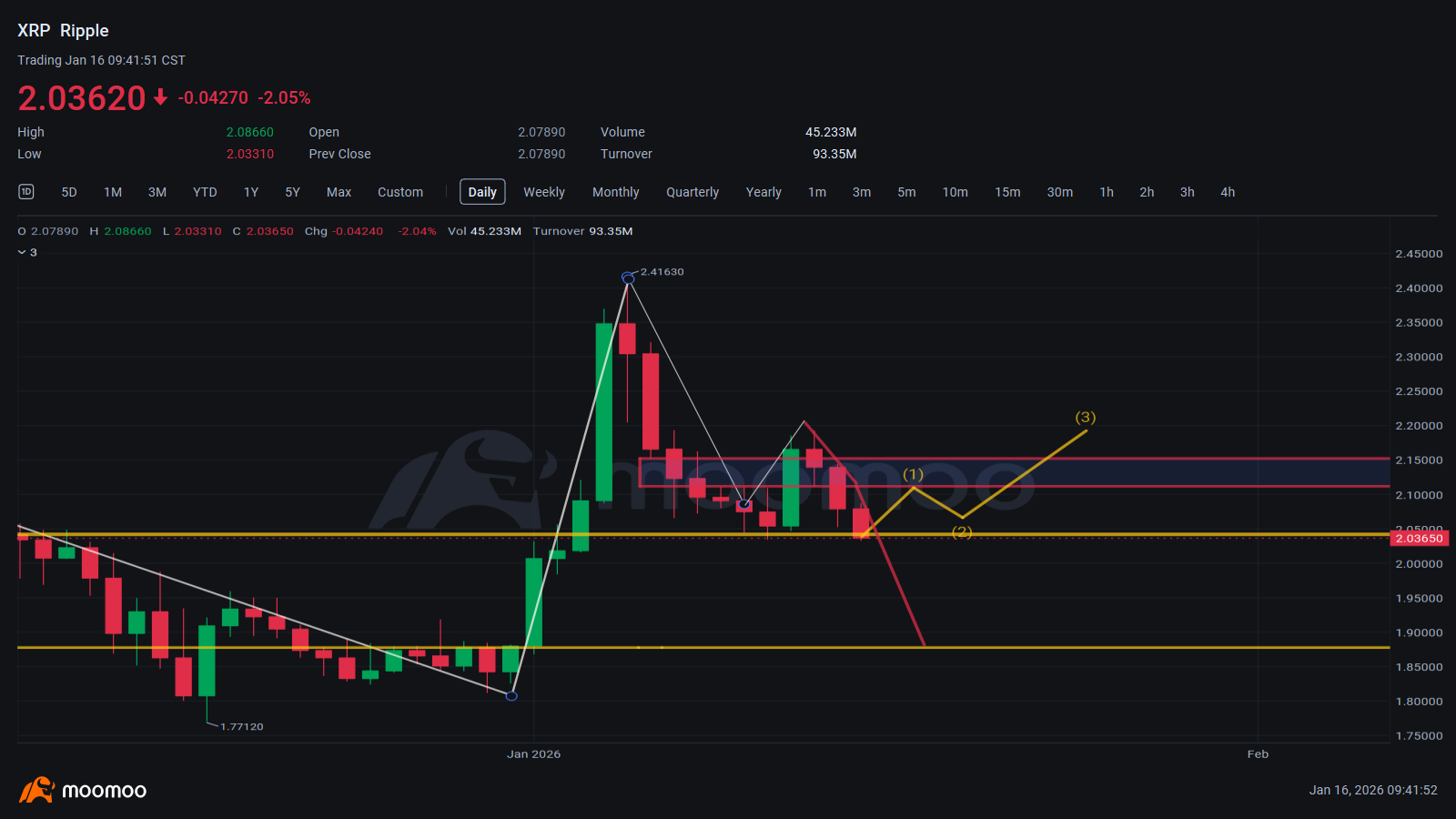Select the 4h timeframe
Viewport: 1456px width, 819px height.
click(1228, 192)
